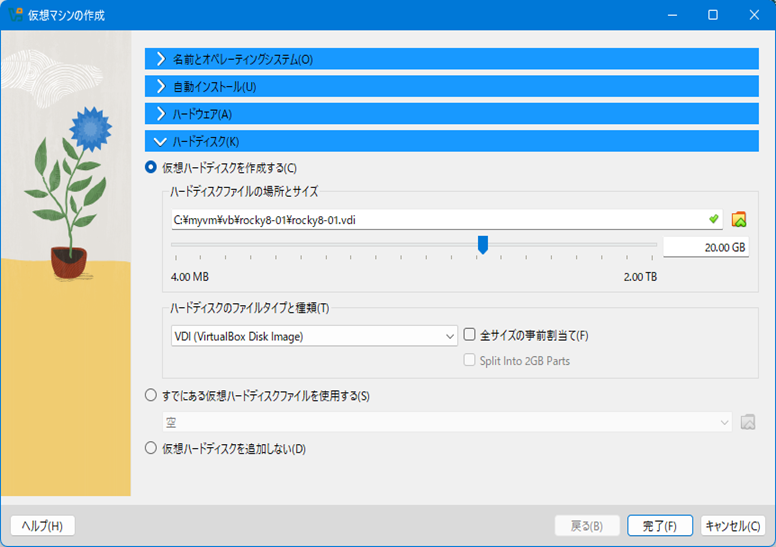Click ハードディスクのファイルタイプと種類(T) group label
This screenshot has width=776, height=547.
(249, 308)
